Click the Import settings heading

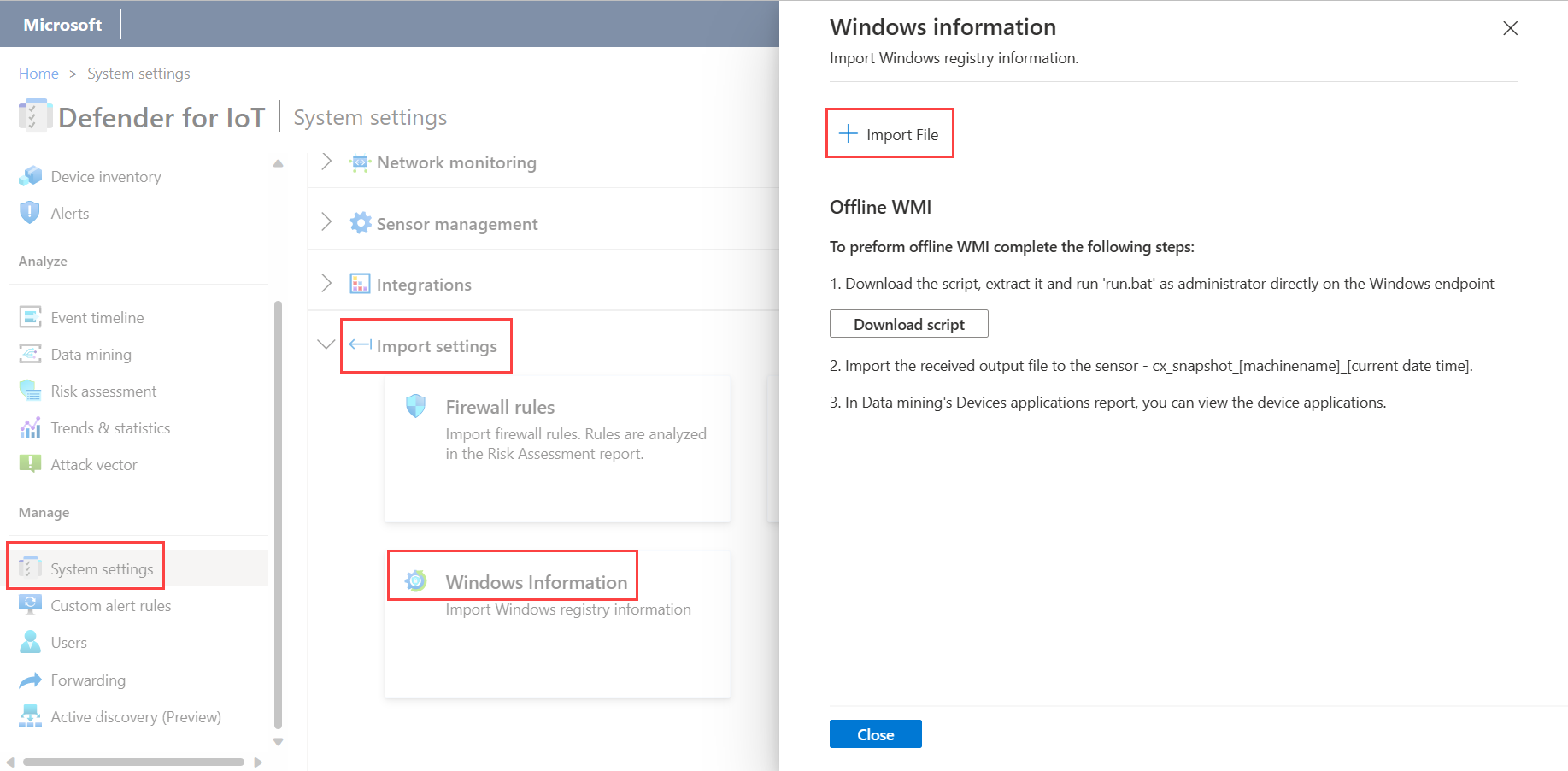(437, 346)
